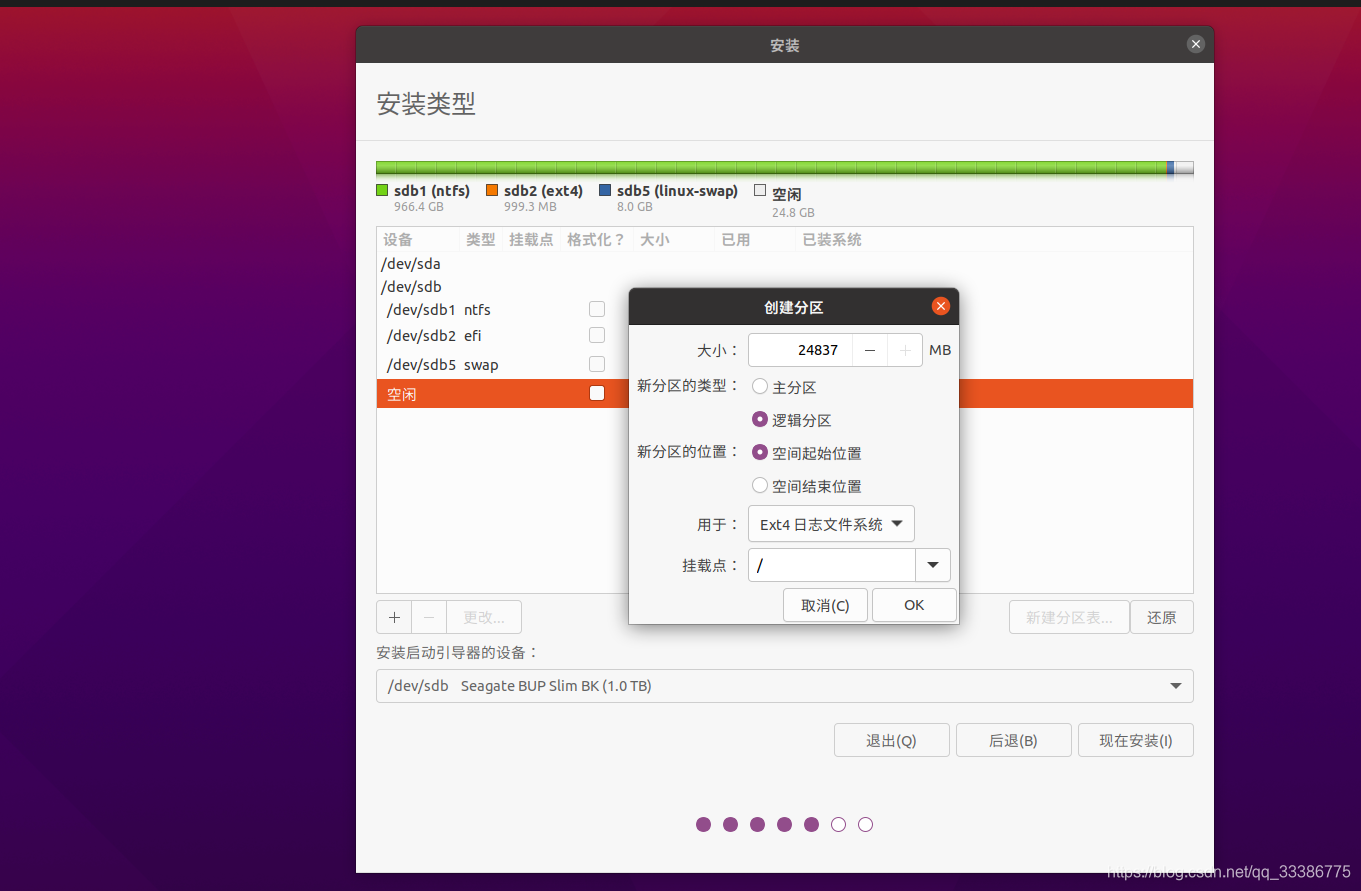Decrease partition size with minus button

point(870,350)
